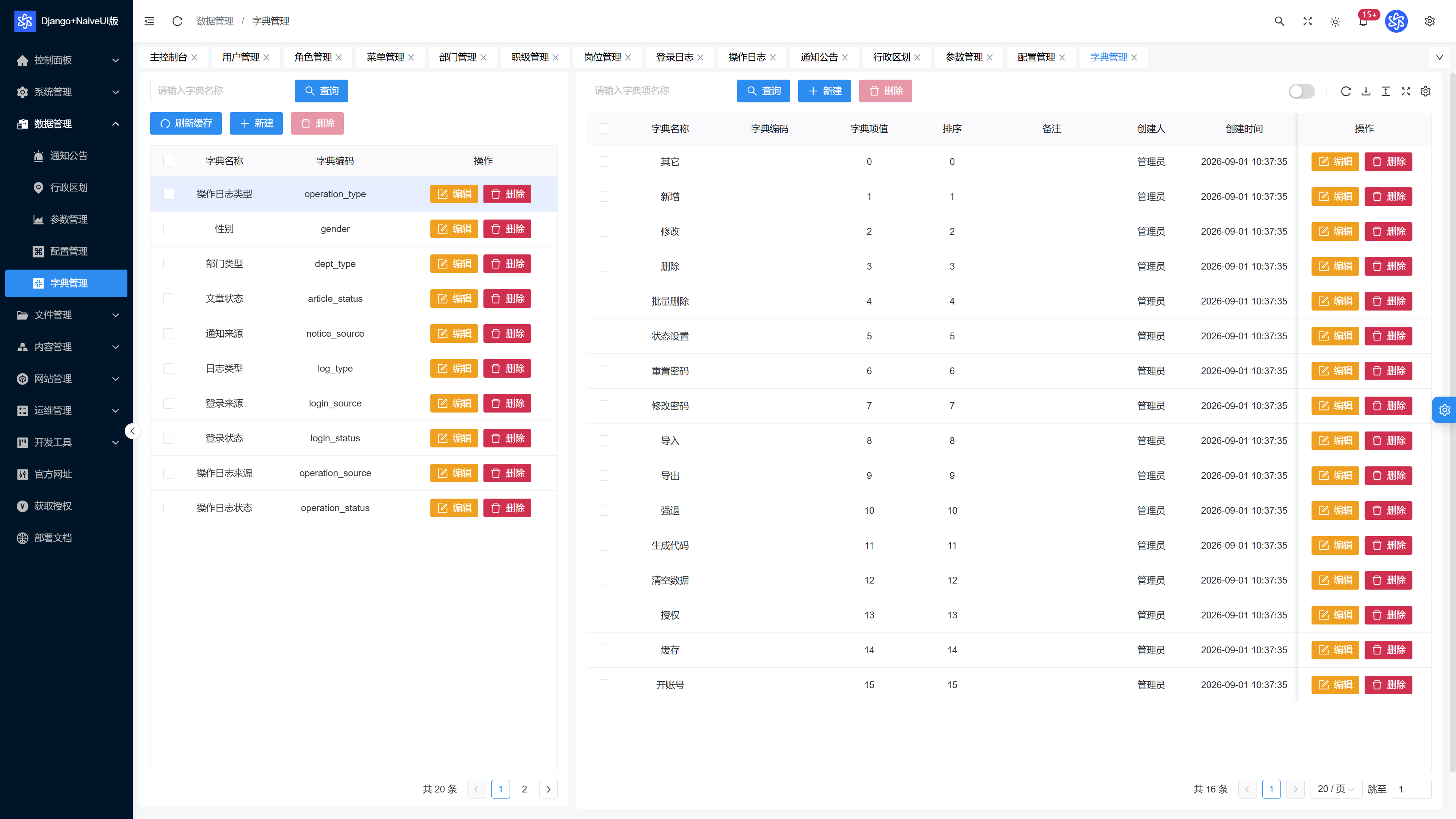Click the blue floating settings gear tab
The width and height of the screenshot is (1456, 819).
click(x=1444, y=410)
